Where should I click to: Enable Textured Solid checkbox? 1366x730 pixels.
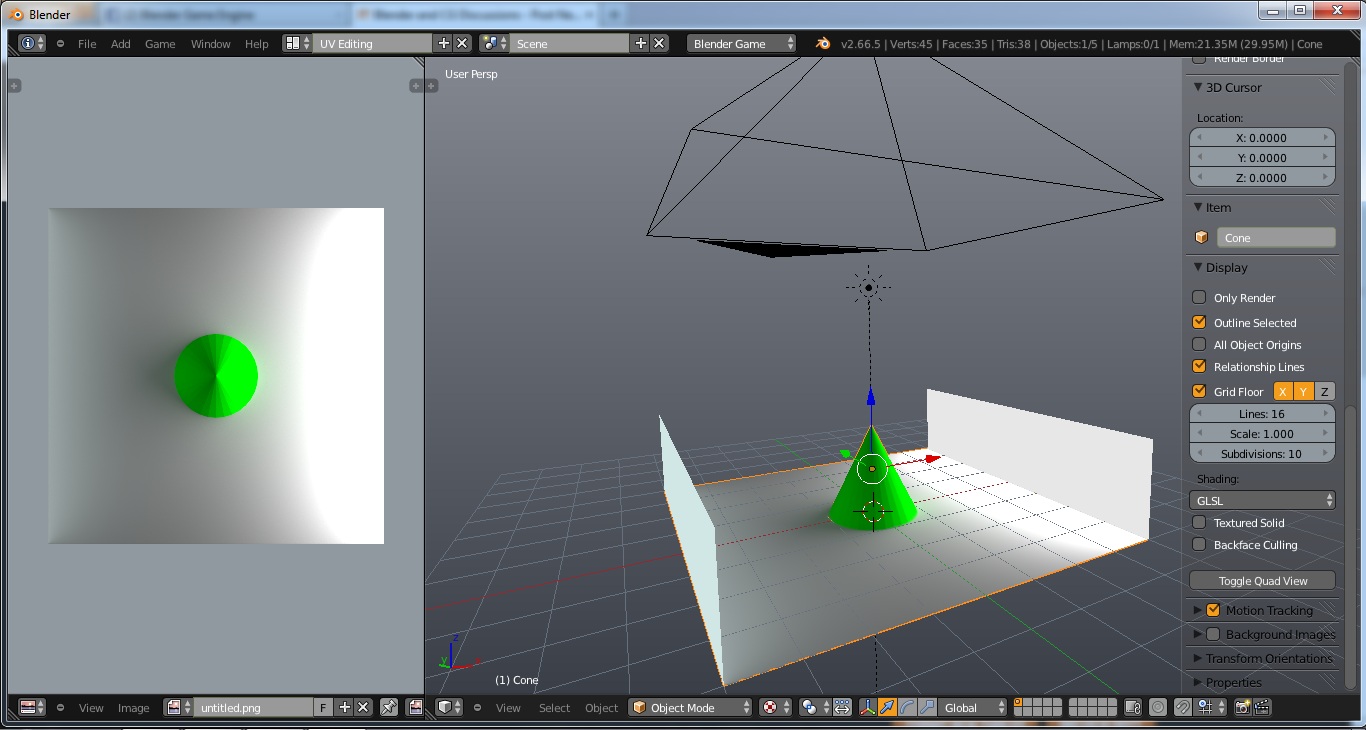click(x=1199, y=522)
